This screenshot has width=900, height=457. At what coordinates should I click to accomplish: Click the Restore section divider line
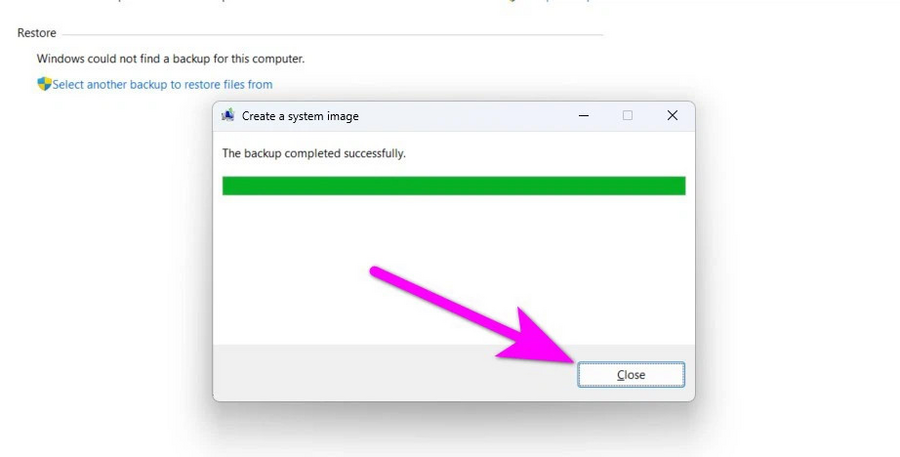[332, 34]
